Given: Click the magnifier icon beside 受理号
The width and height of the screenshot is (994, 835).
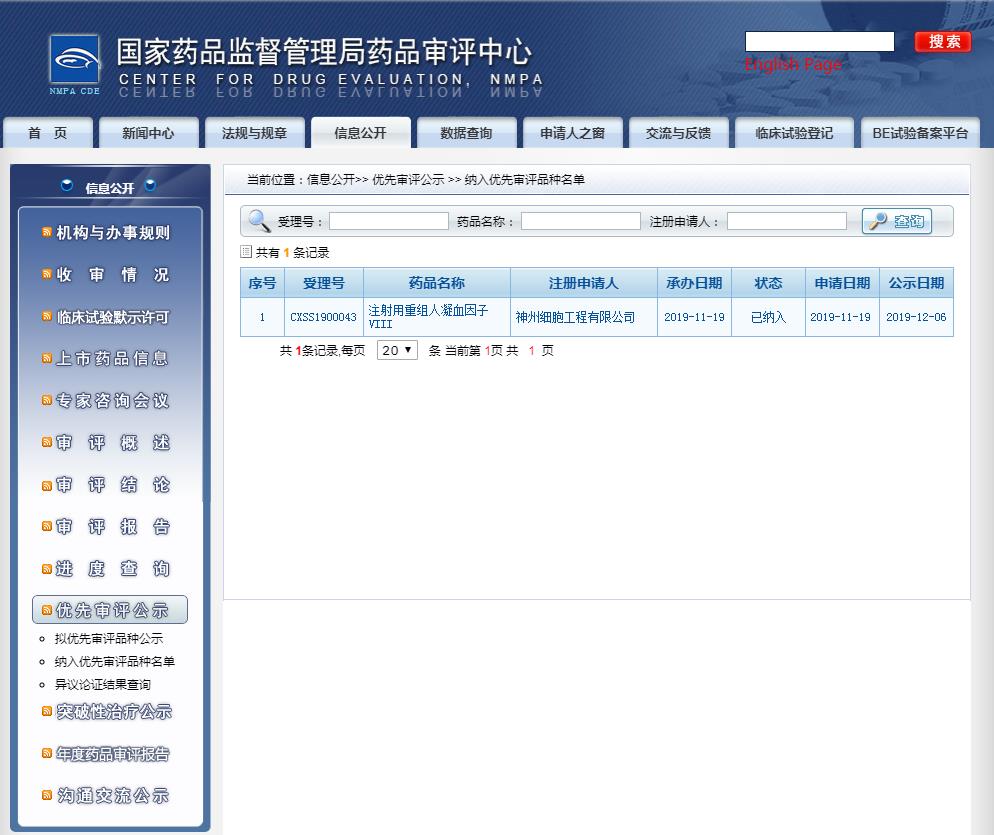Looking at the screenshot, I should (x=259, y=221).
